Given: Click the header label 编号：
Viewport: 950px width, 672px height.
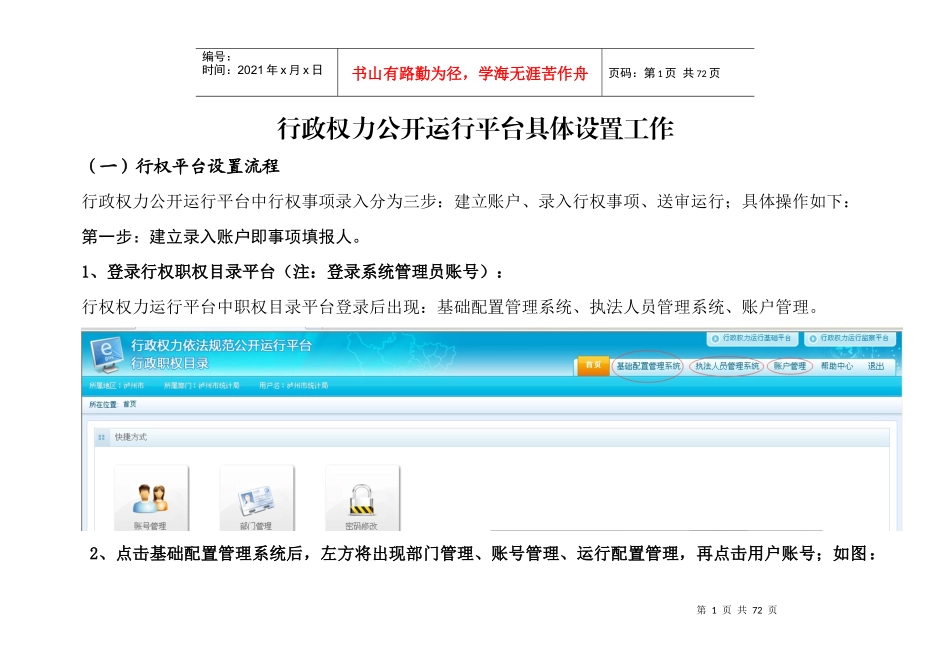Looking at the screenshot, I should click(x=217, y=57).
